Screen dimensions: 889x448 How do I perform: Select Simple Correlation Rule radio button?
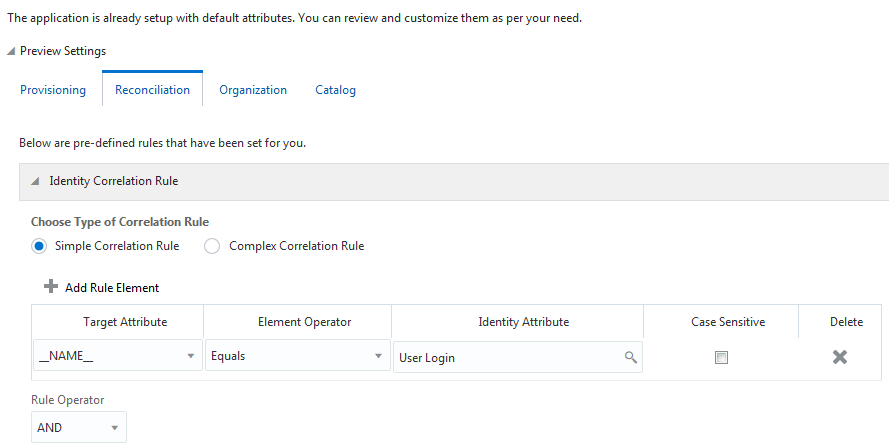pyautogui.click(x=40, y=246)
